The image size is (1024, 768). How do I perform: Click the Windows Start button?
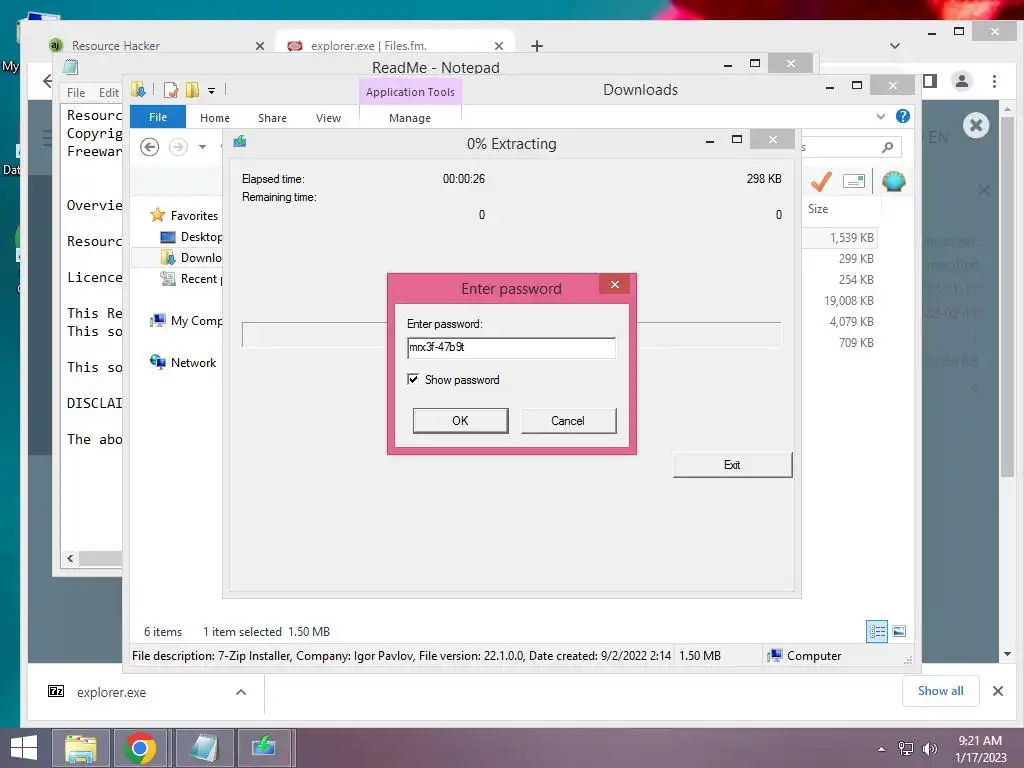coord(24,748)
